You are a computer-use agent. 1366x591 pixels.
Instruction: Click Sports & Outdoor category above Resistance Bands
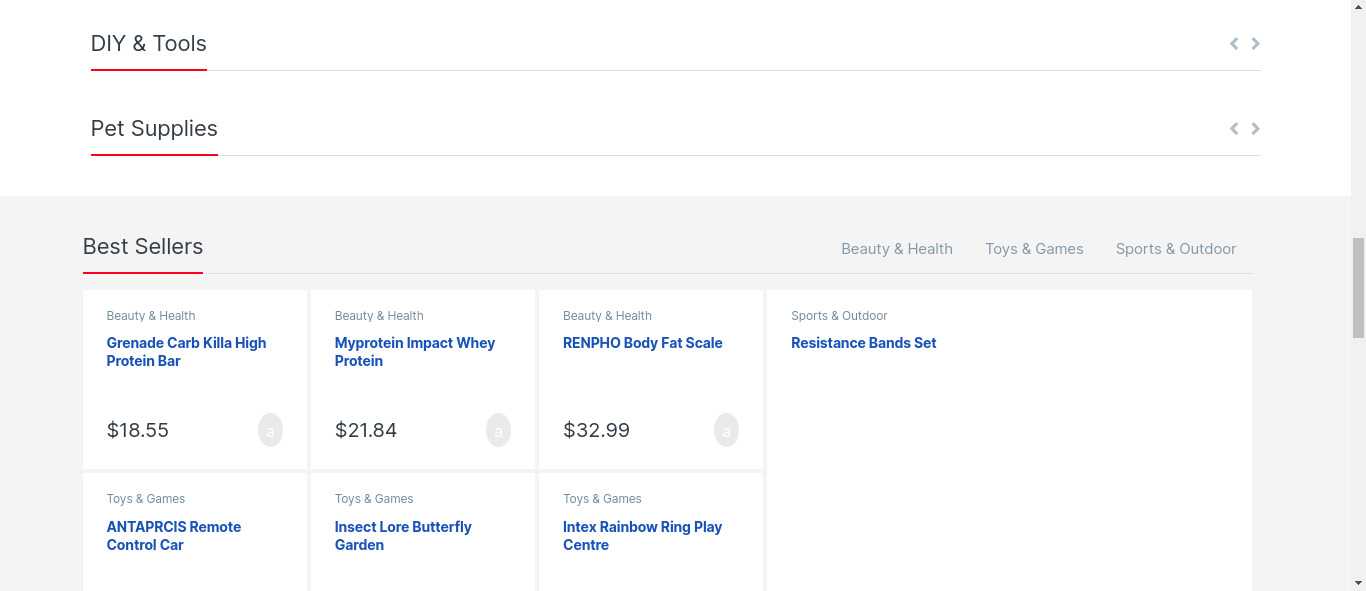pyautogui.click(x=839, y=316)
